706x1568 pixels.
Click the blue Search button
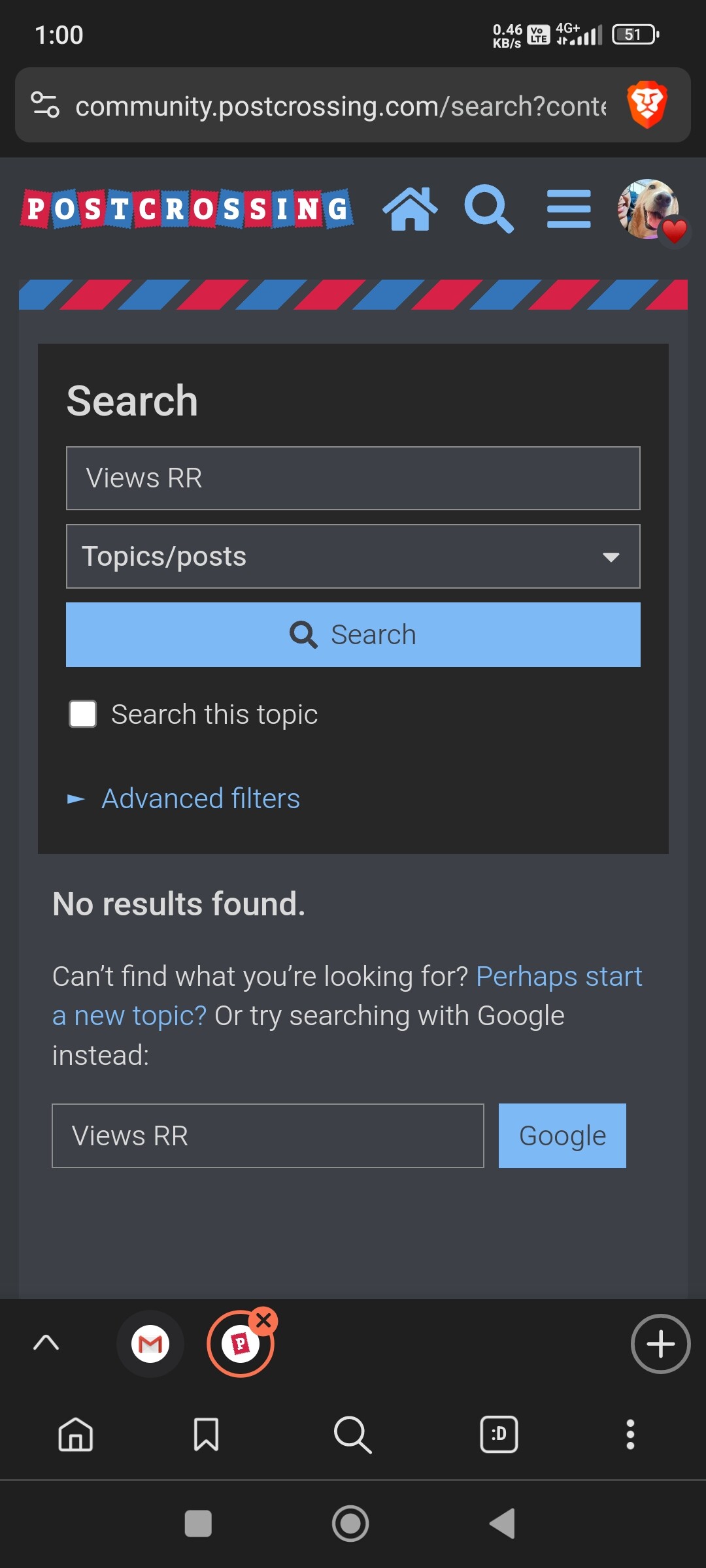tap(353, 634)
